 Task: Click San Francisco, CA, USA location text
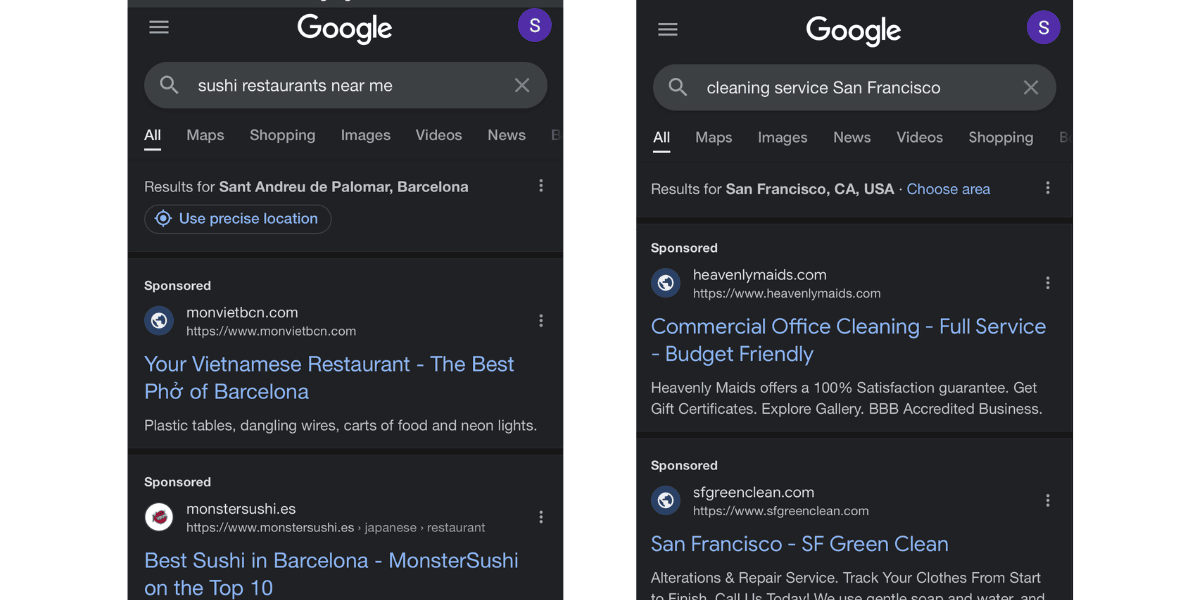pyautogui.click(x=810, y=189)
